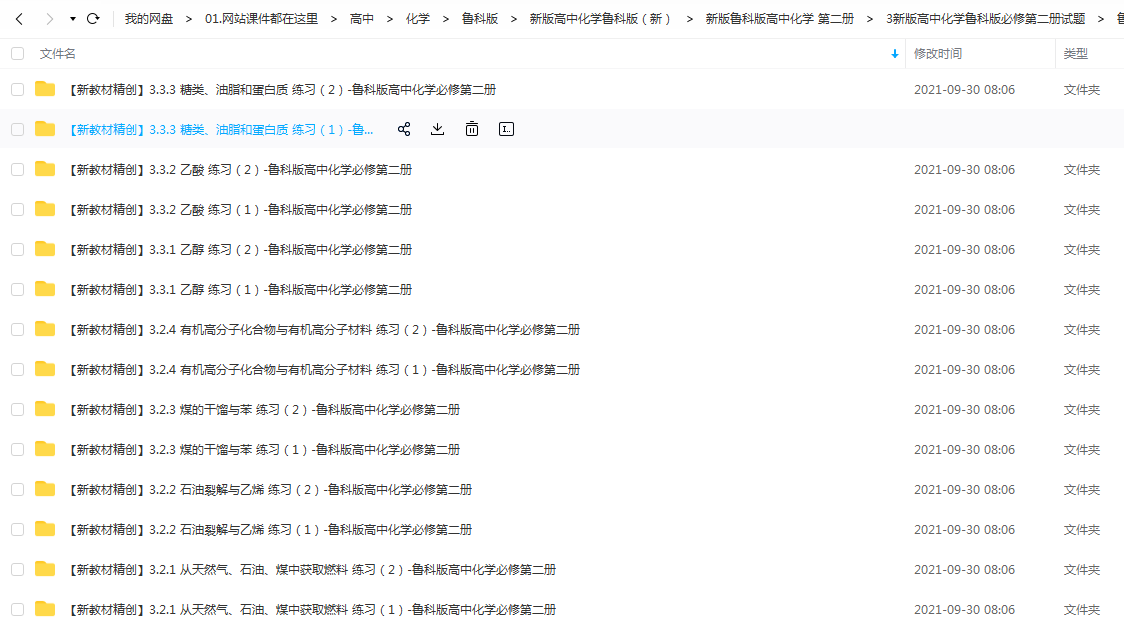Viewport: 1124px width, 636px height.
Task: Open folder icon of 3.2.1 从天然气 练习(1)
Action: (x=45, y=609)
